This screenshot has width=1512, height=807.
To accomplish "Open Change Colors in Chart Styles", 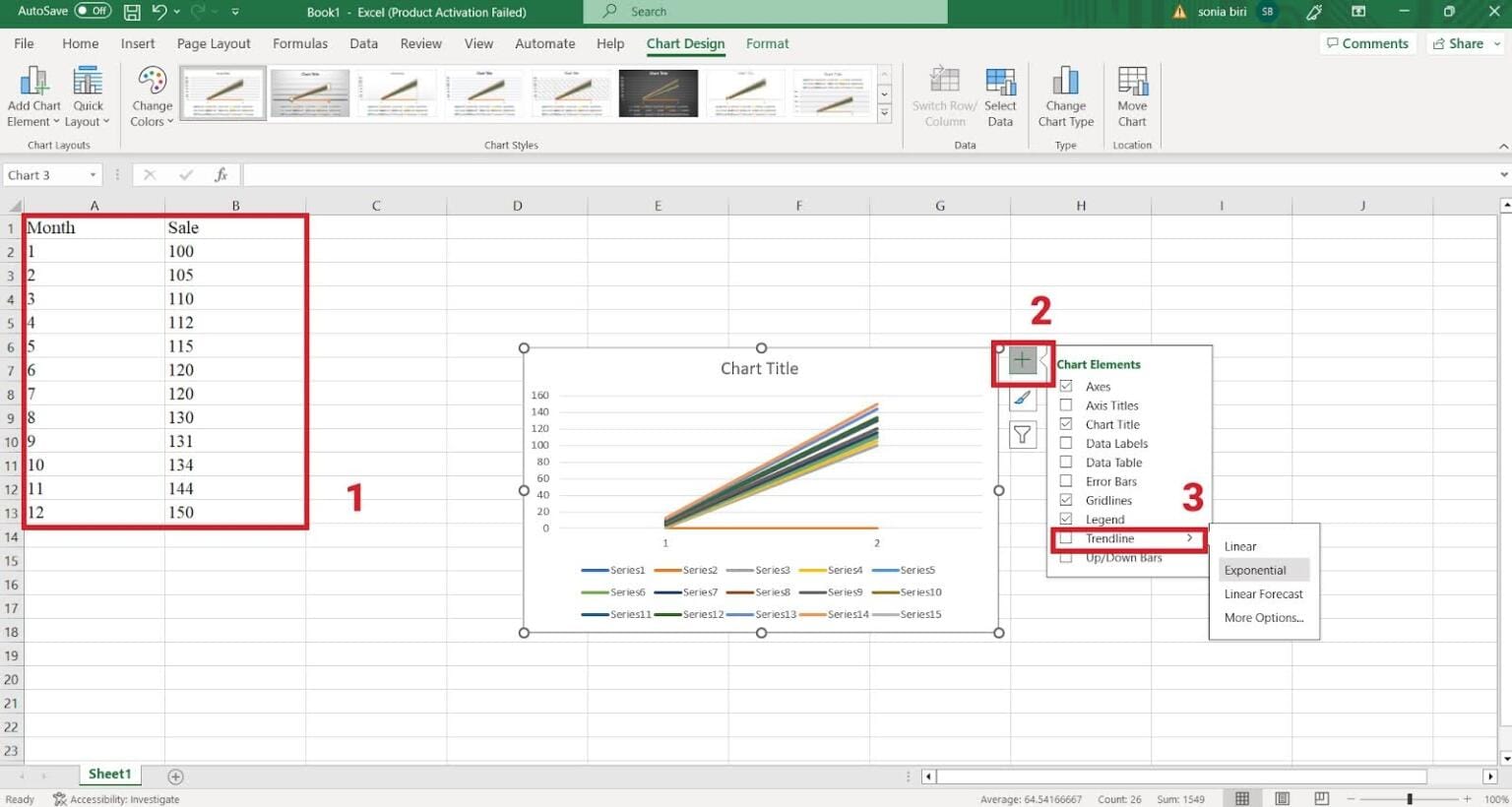I will (x=150, y=93).
